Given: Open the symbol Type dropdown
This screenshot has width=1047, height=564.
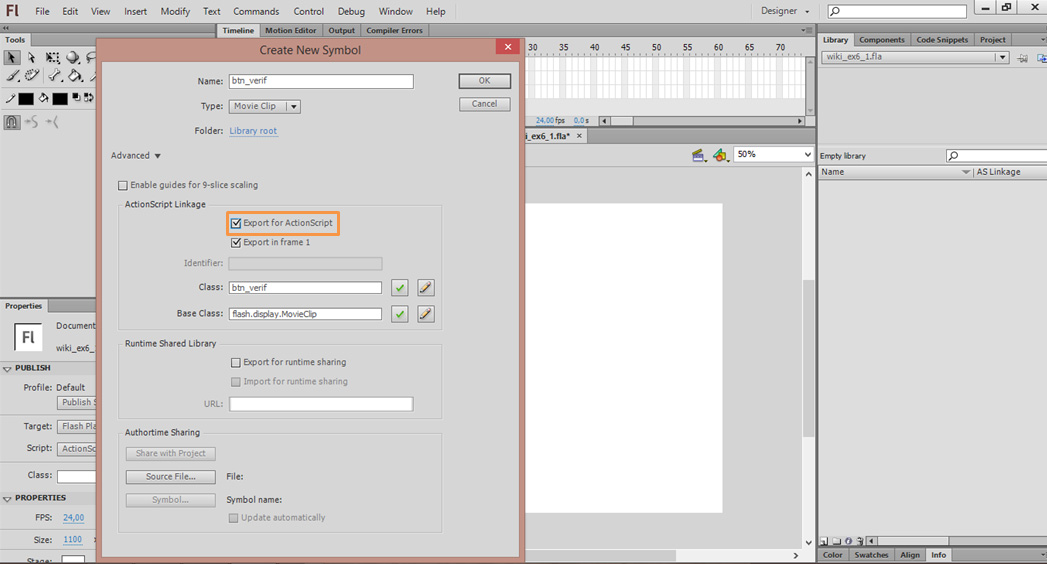Looking at the screenshot, I should tap(265, 106).
